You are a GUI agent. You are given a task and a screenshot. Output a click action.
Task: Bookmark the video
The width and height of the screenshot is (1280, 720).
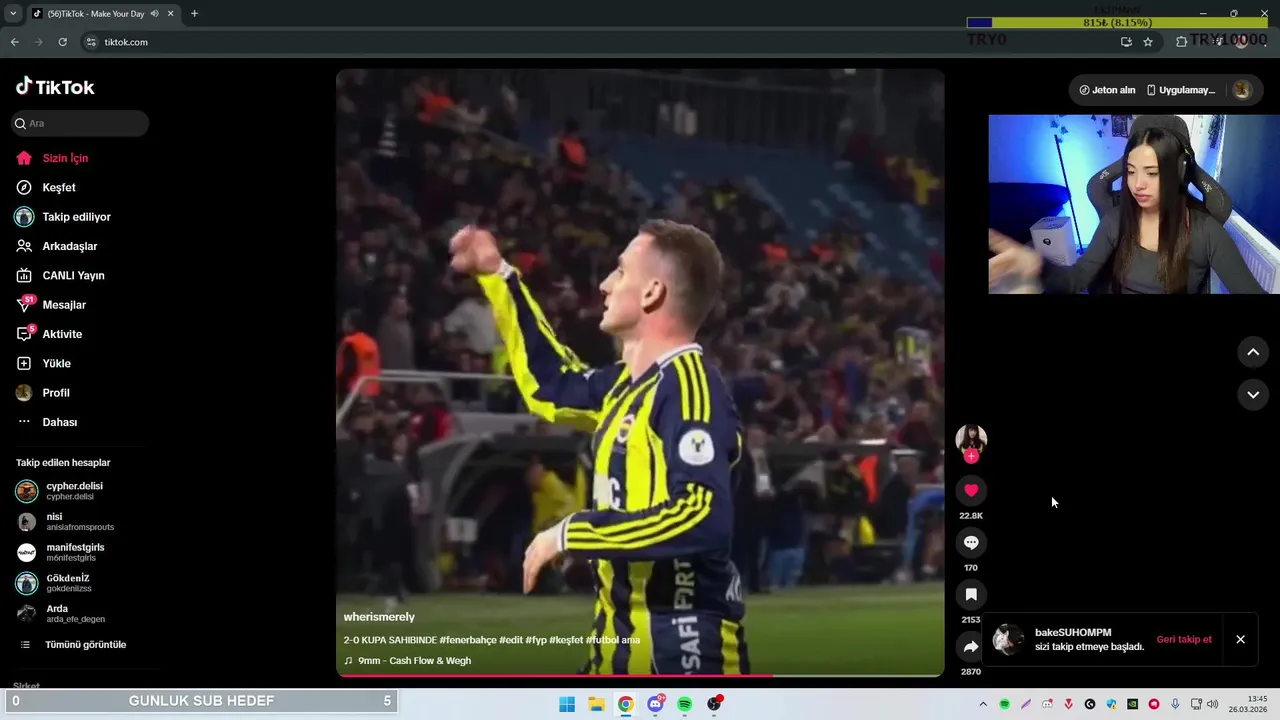tap(971, 594)
